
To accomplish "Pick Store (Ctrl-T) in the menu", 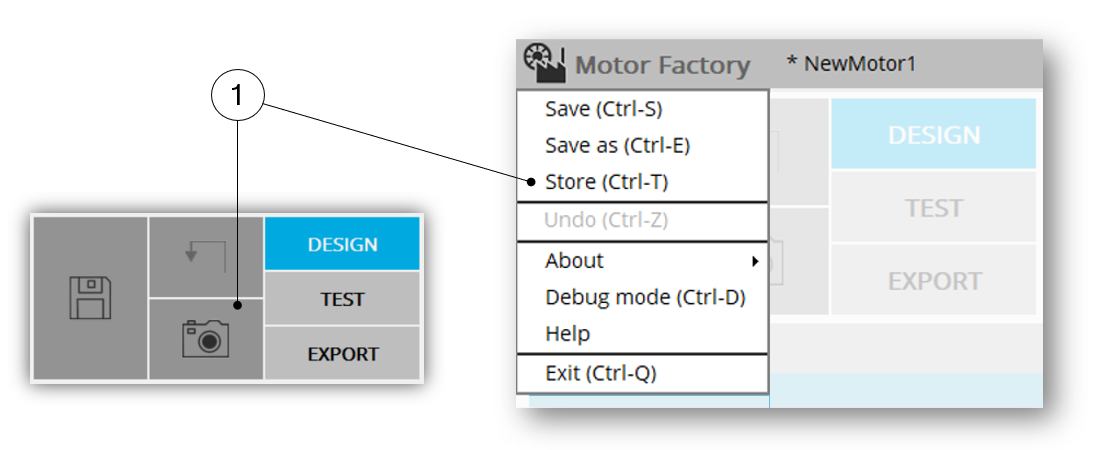I will 606,182.
